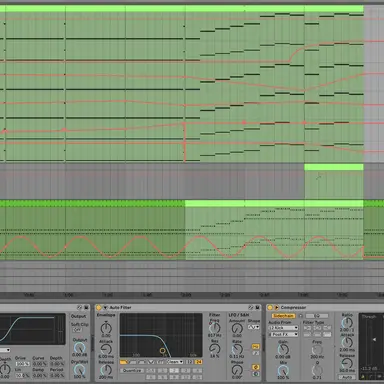This screenshot has height=384, width=384.
Task: Click the Saturator Output knob
Action: pos(79,348)
